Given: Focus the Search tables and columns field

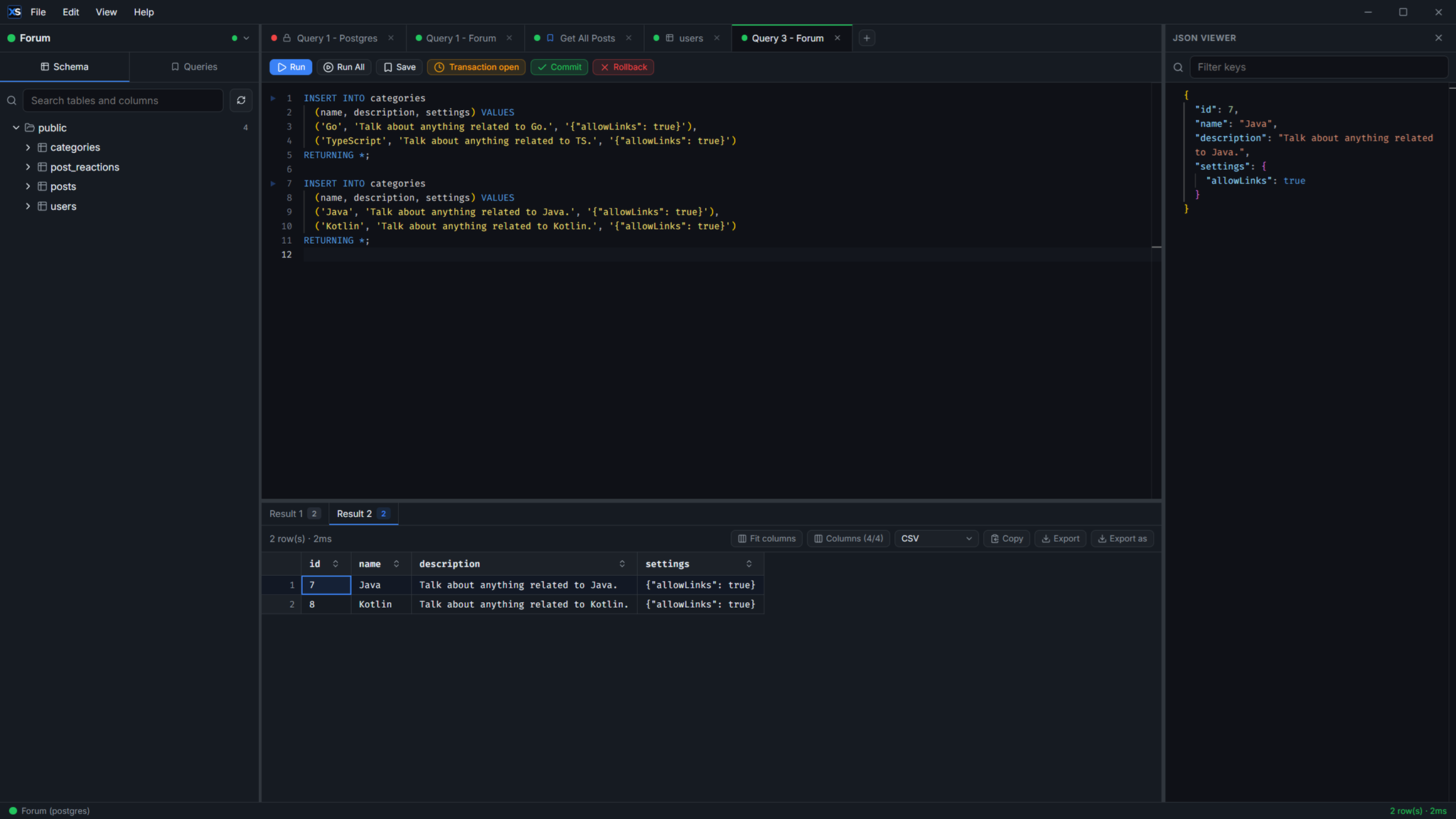Looking at the screenshot, I should tap(123, 100).
